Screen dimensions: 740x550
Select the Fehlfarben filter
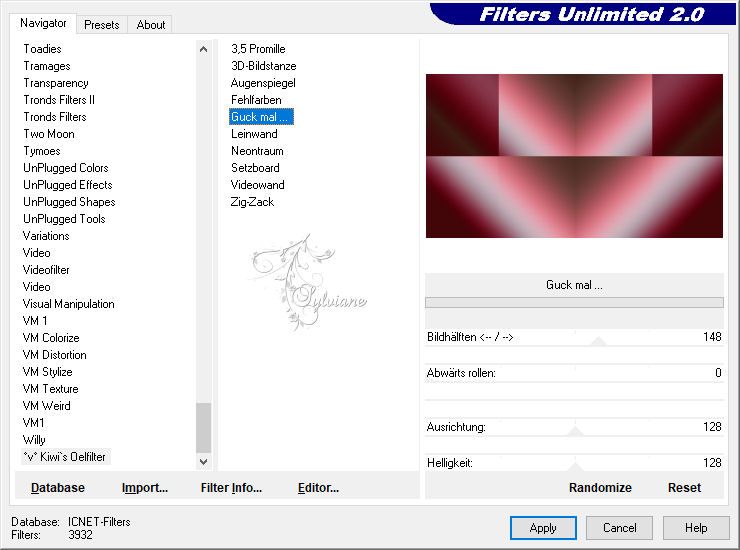[256, 100]
